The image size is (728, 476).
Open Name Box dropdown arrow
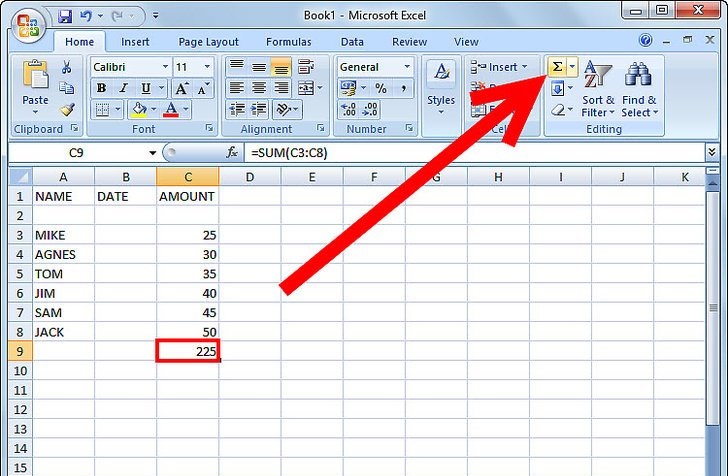[x=152, y=153]
